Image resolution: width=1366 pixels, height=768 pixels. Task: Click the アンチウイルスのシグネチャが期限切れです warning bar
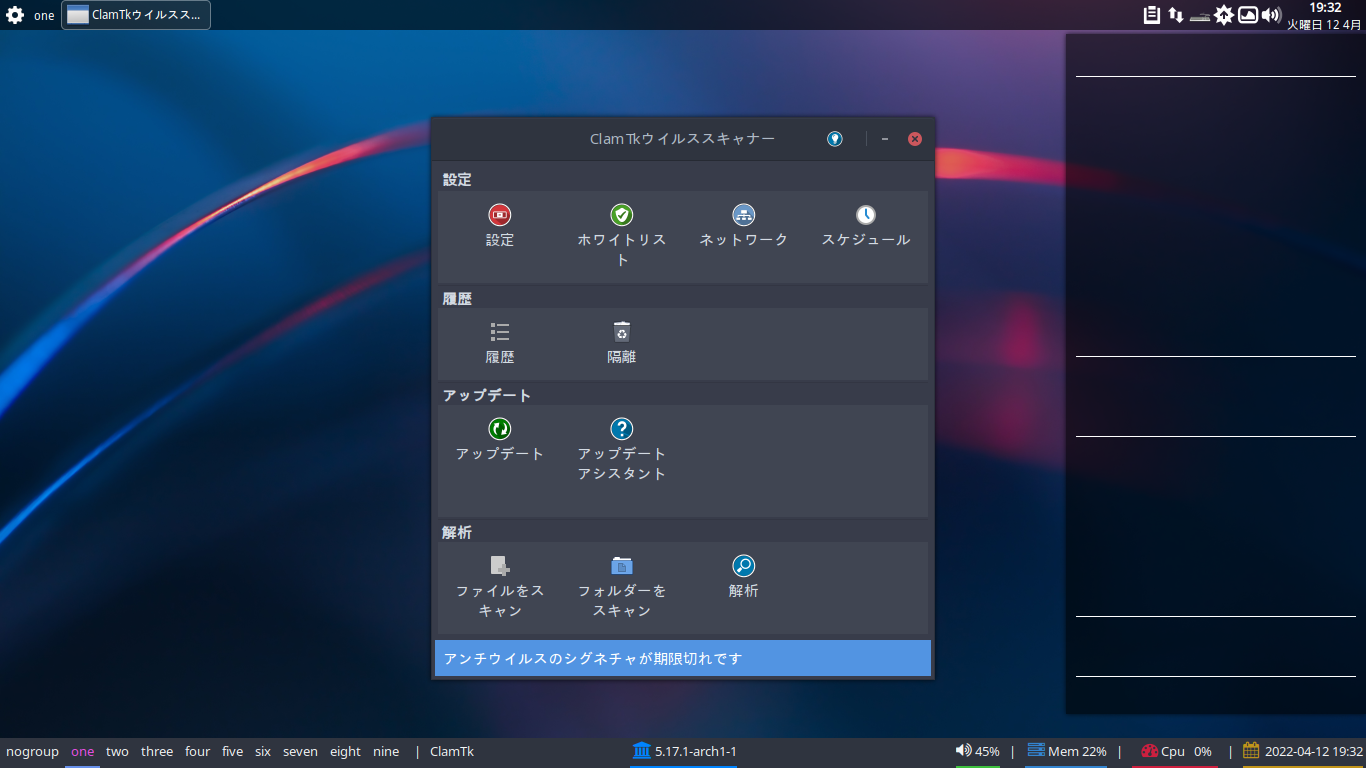683,659
